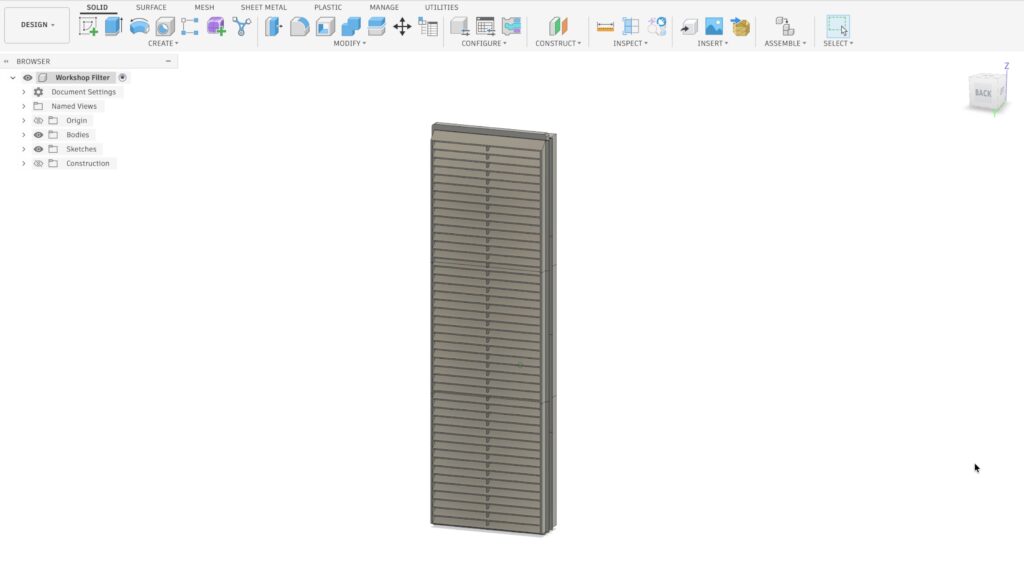Activate the Move/Copy cross-arrows icon

(x=402, y=27)
